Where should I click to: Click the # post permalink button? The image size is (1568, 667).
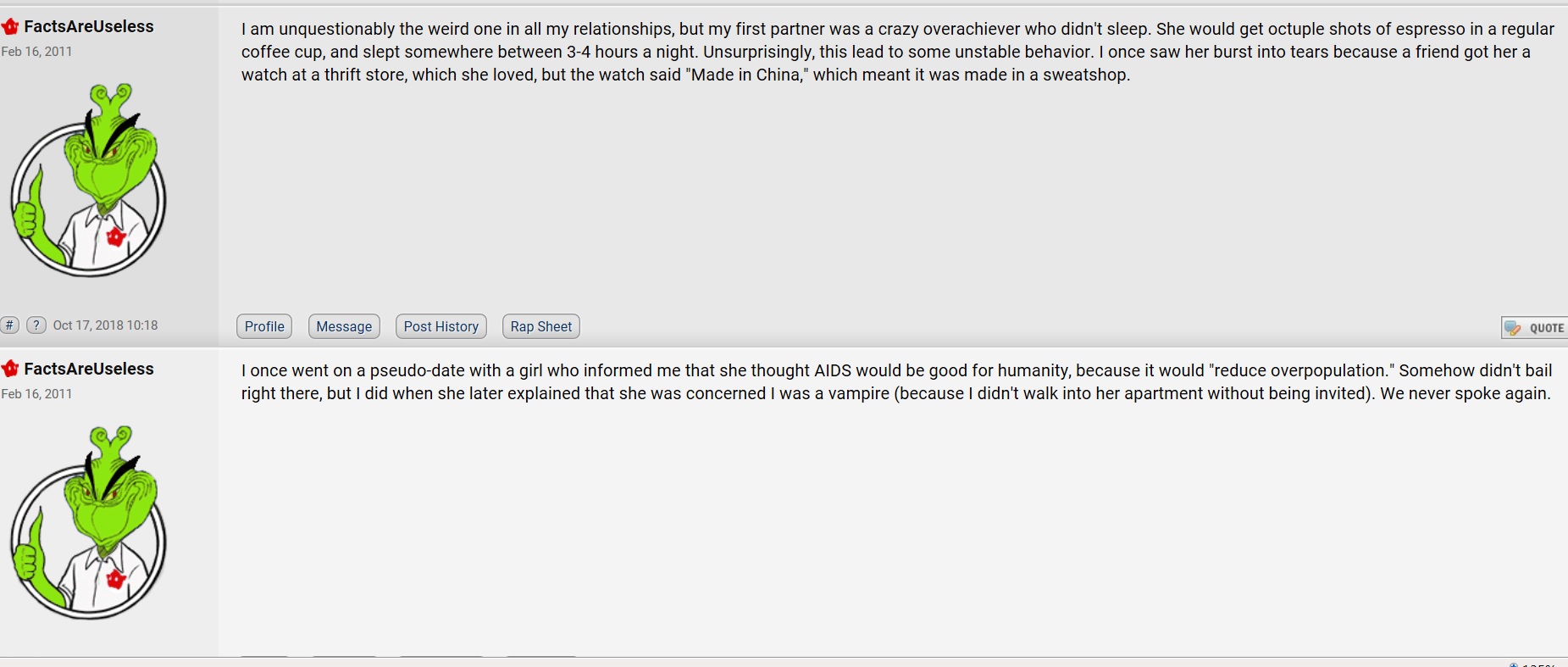[9, 325]
